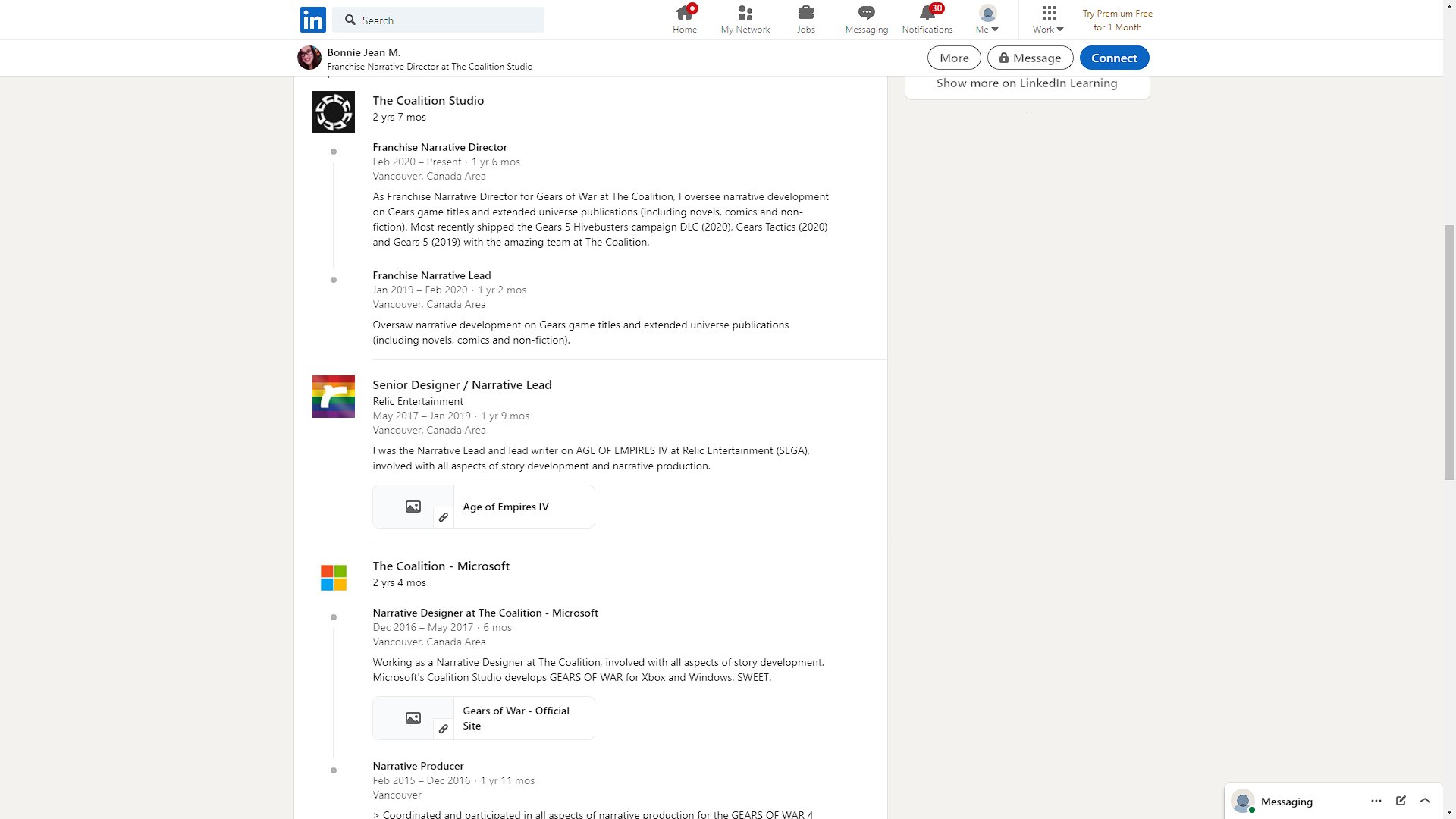Click the Microsoft company logo
This screenshot has height=819, width=1456.
coord(334,578)
